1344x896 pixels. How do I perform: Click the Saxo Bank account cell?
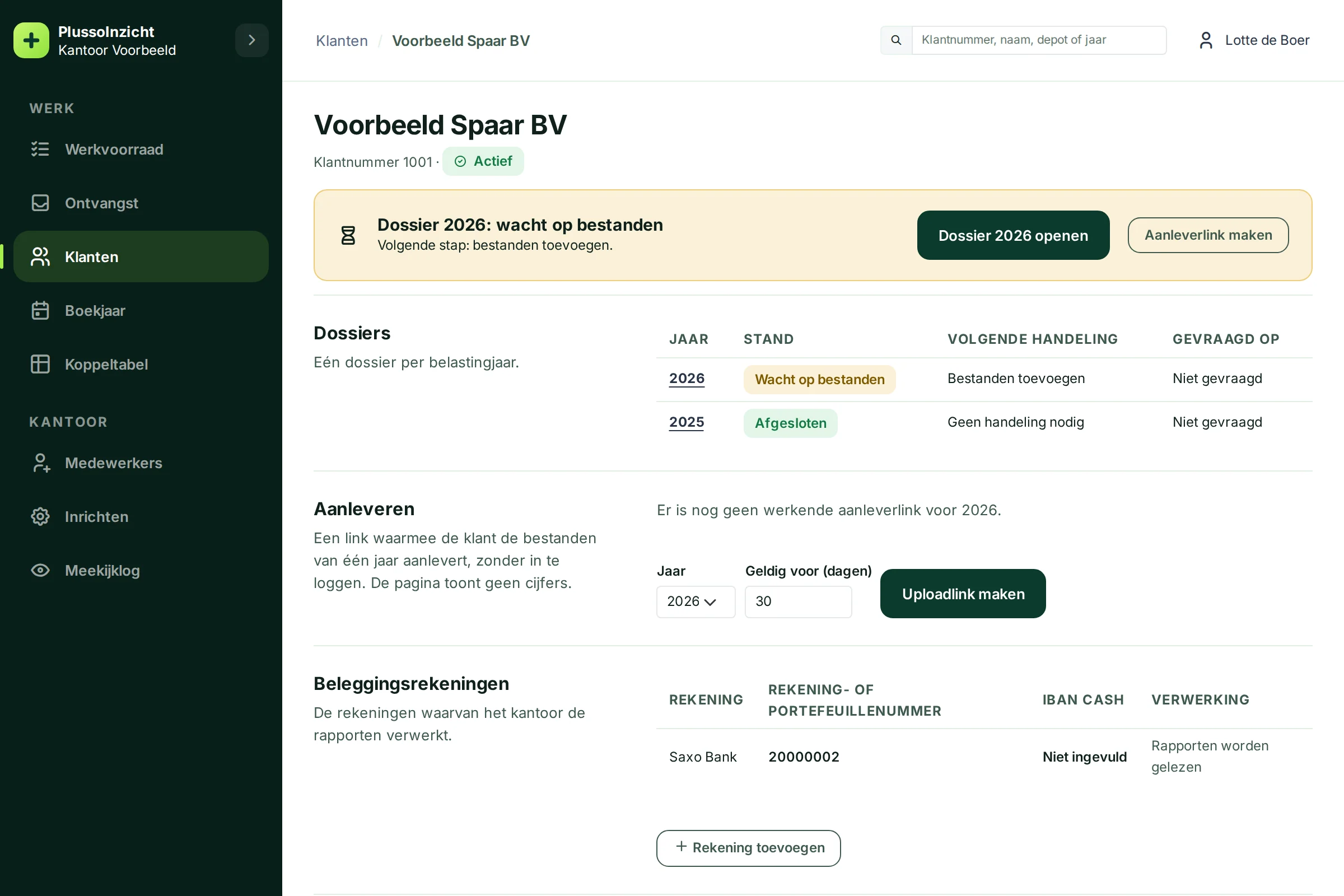[703, 757]
